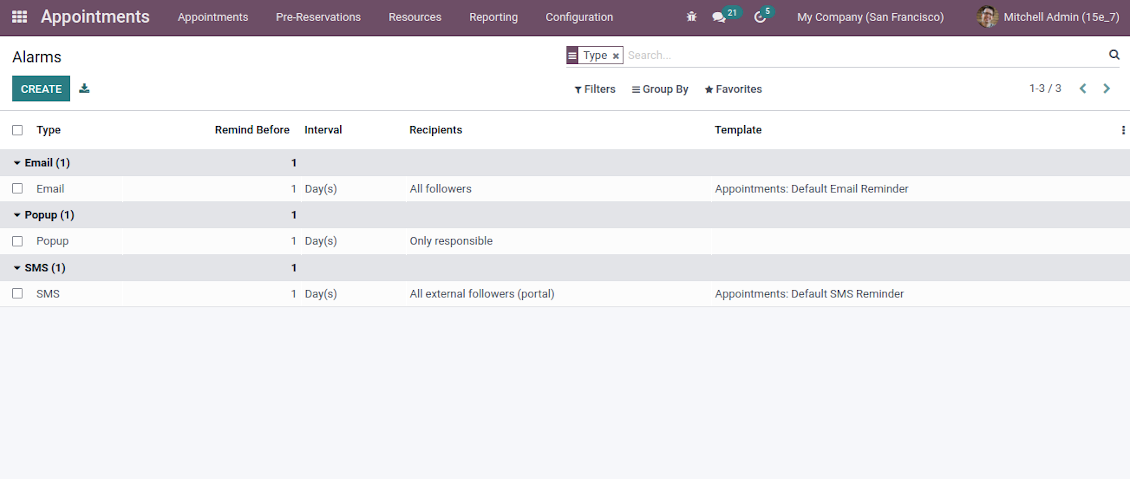Click into the Search input field
Viewport: 1130px width, 479px height.
point(860,55)
